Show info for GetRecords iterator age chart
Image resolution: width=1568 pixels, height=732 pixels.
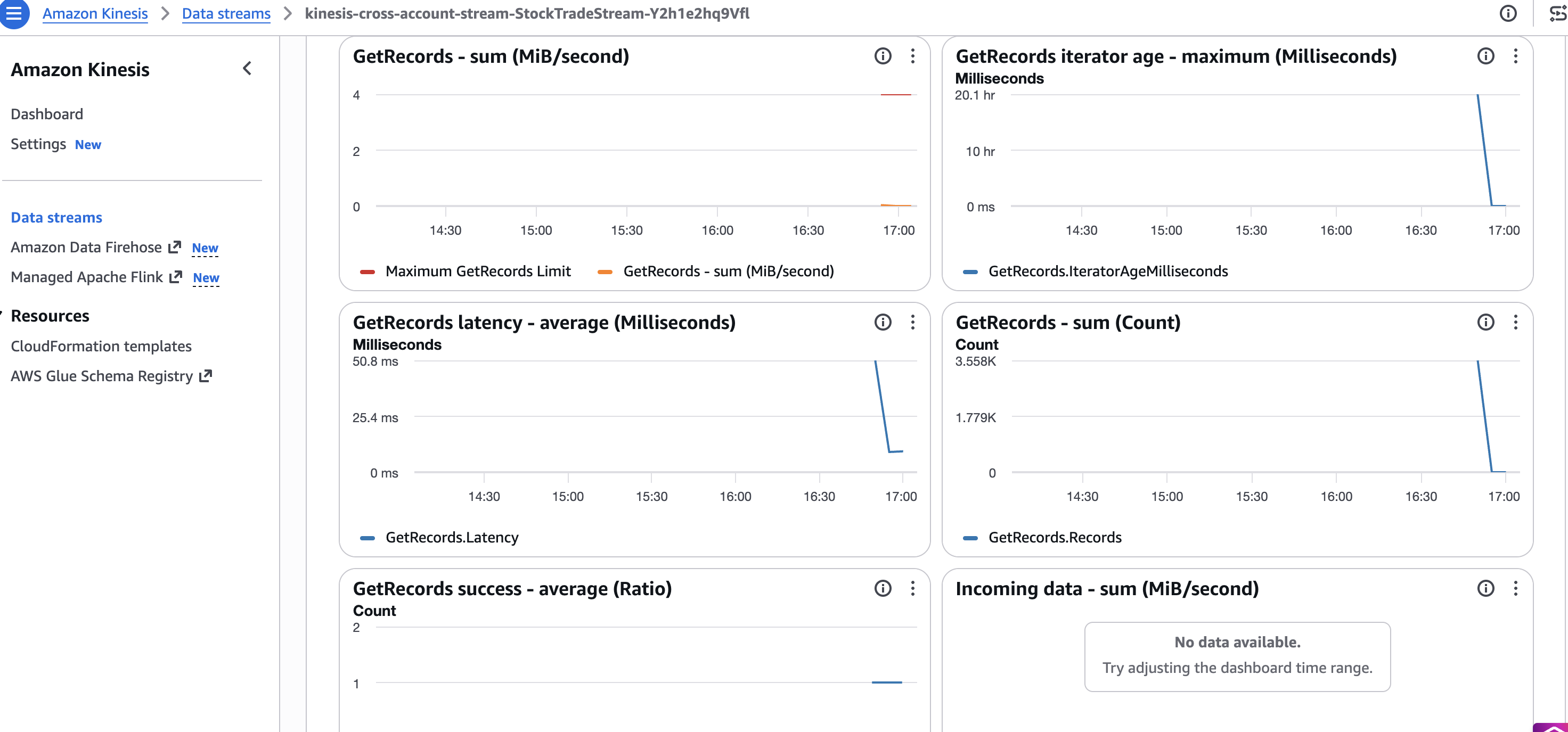tap(1485, 56)
